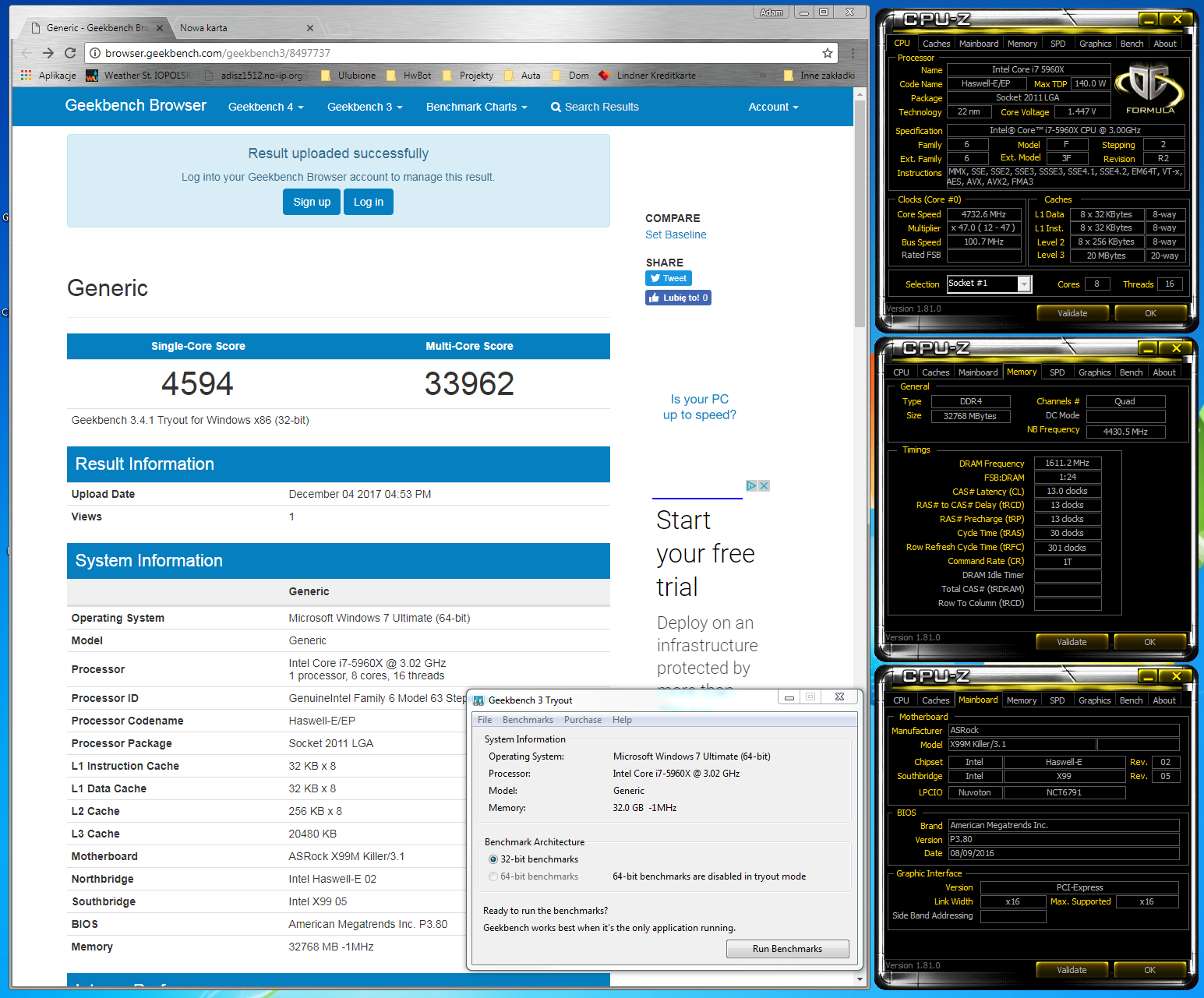Click the Search Results magnifier link
Screen dimensions: 1204x998
[595, 107]
